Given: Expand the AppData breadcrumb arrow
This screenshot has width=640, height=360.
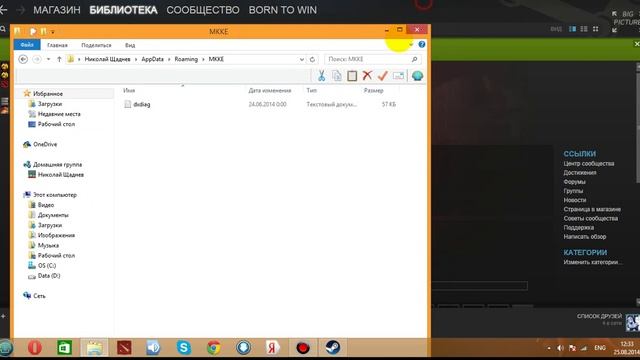Looking at the screenshot, I should point(169,59).
